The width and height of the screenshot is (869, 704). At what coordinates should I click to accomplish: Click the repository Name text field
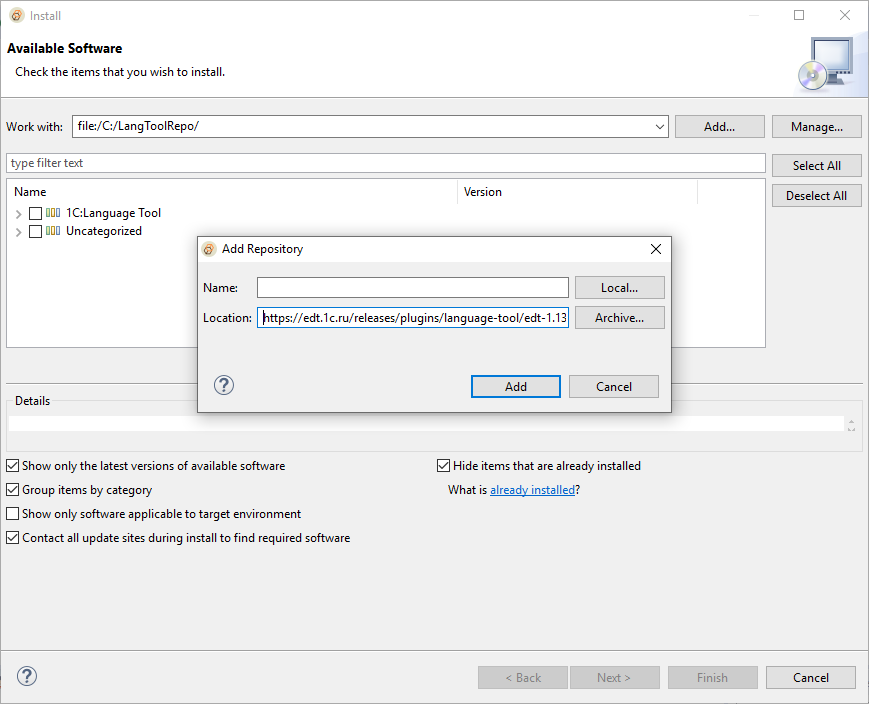click(x=412, y=288)
